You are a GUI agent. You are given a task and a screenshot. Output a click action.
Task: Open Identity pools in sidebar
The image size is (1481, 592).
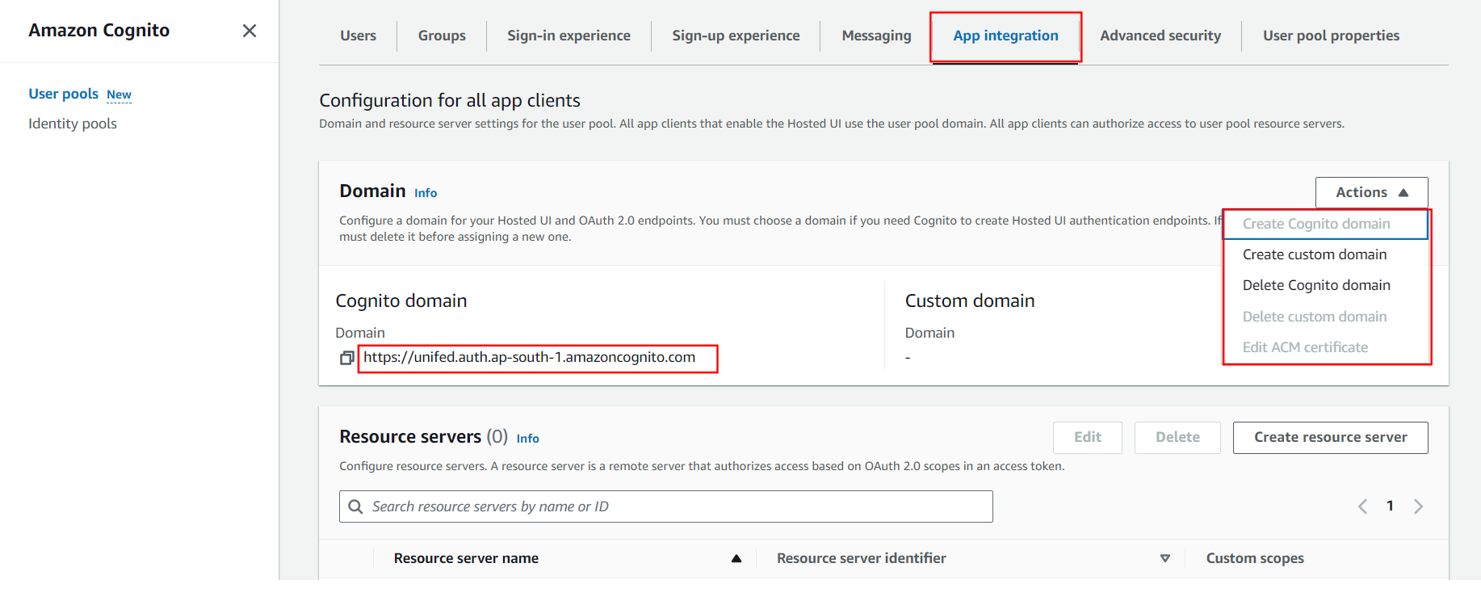[x=73, y=124]
